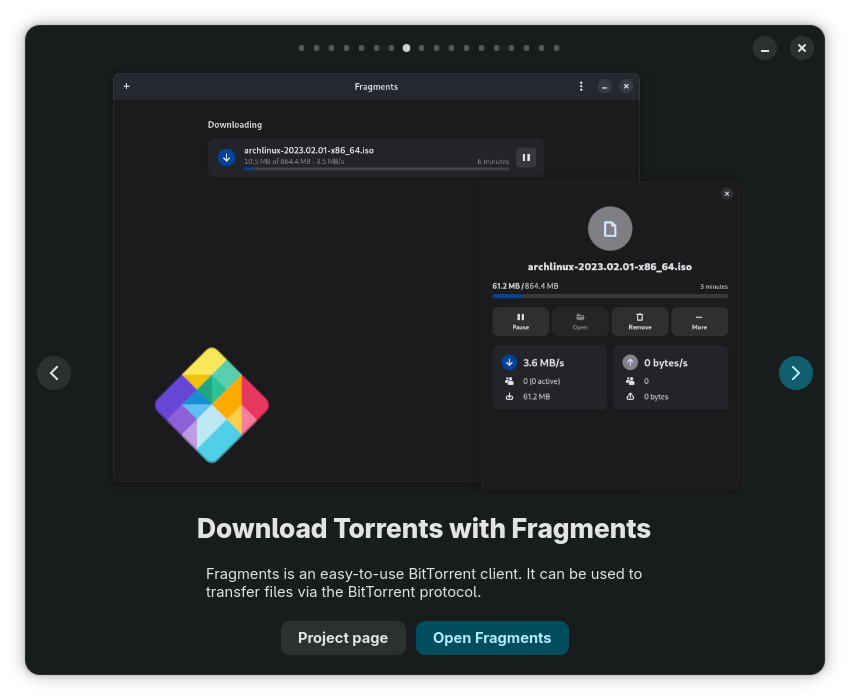Open the Fragments three-dot menu
Image resolution: width=850 pixels, height=700 pixels.
pos(581,87)
